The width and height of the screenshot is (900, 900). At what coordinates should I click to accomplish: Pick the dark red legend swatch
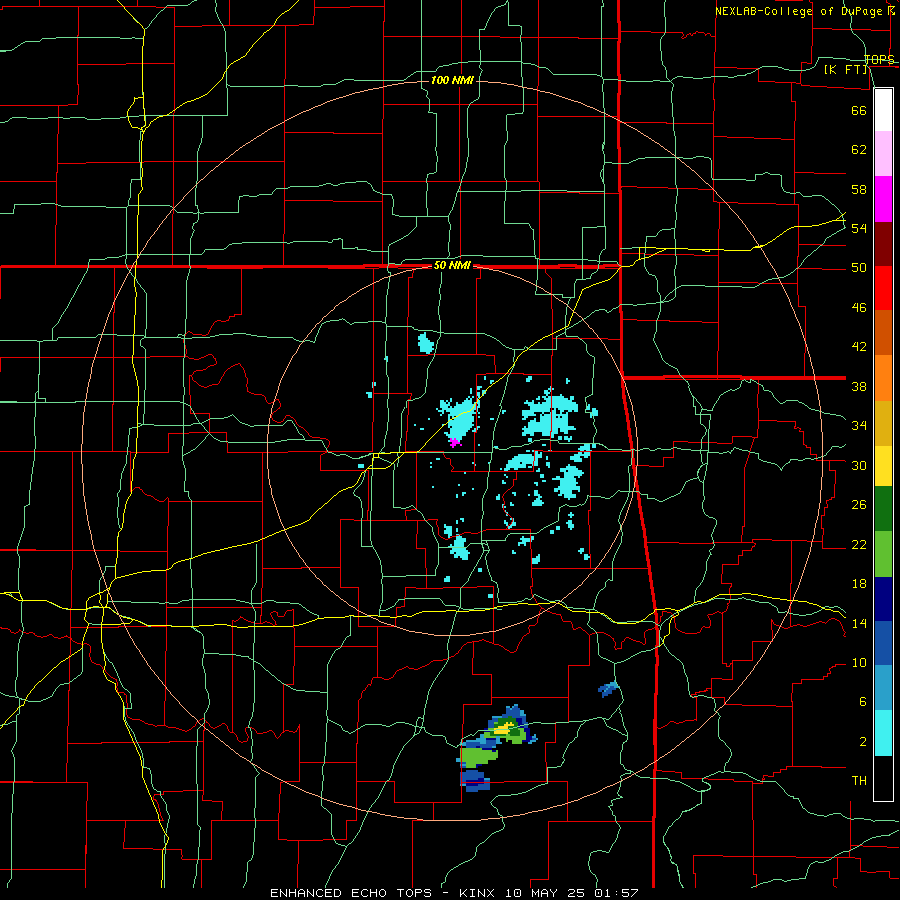point(883,243)
